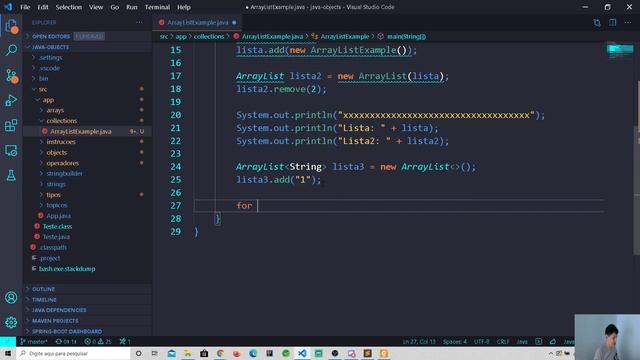640x360 pixels.
Task: Place cursor on line 27 after for
Action: click(x=258, y=206)
